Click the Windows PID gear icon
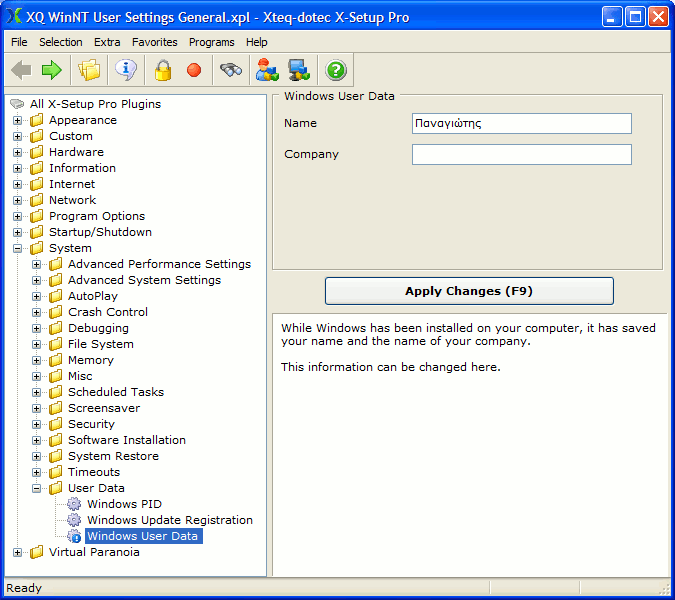Image resolution: width=675 pixels, height=600 pixels. tap(74, 504)
